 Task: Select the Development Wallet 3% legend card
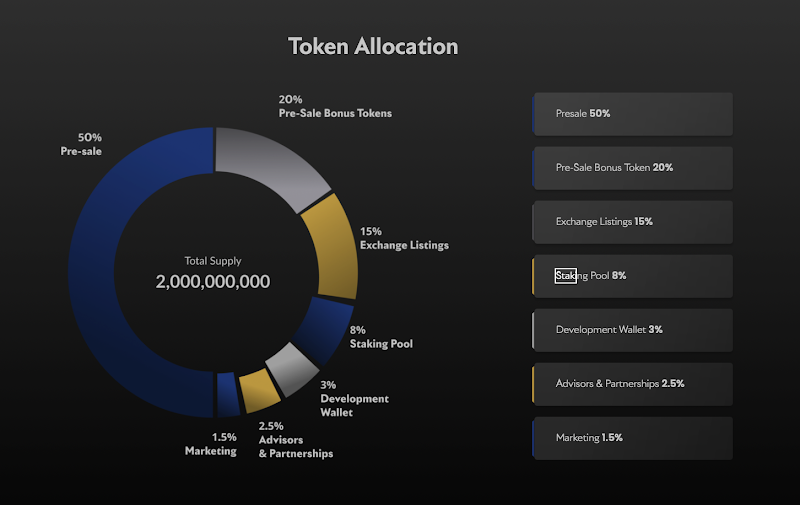pos(632,330)
